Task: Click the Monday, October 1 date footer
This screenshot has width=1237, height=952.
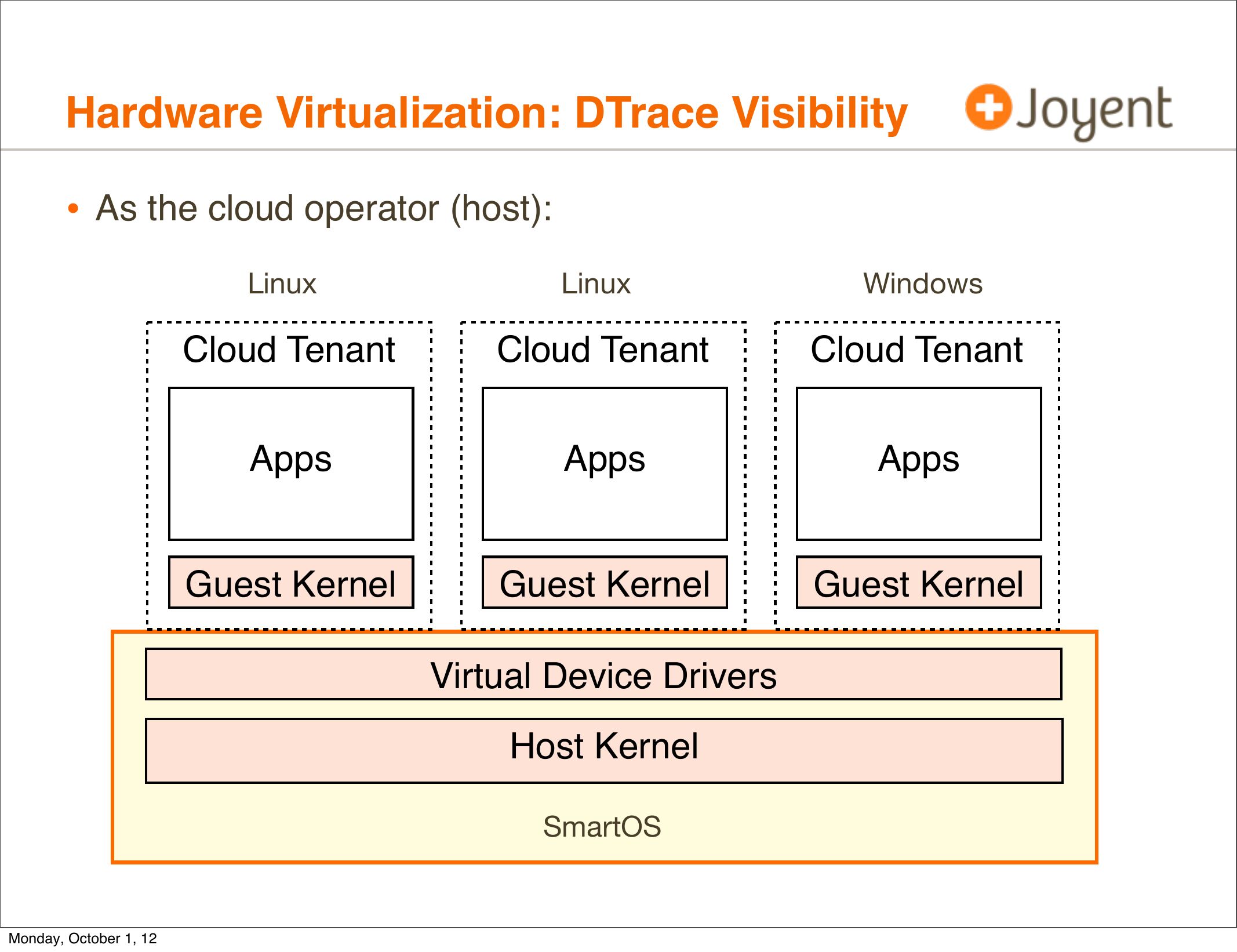Action: pos(83,939)
